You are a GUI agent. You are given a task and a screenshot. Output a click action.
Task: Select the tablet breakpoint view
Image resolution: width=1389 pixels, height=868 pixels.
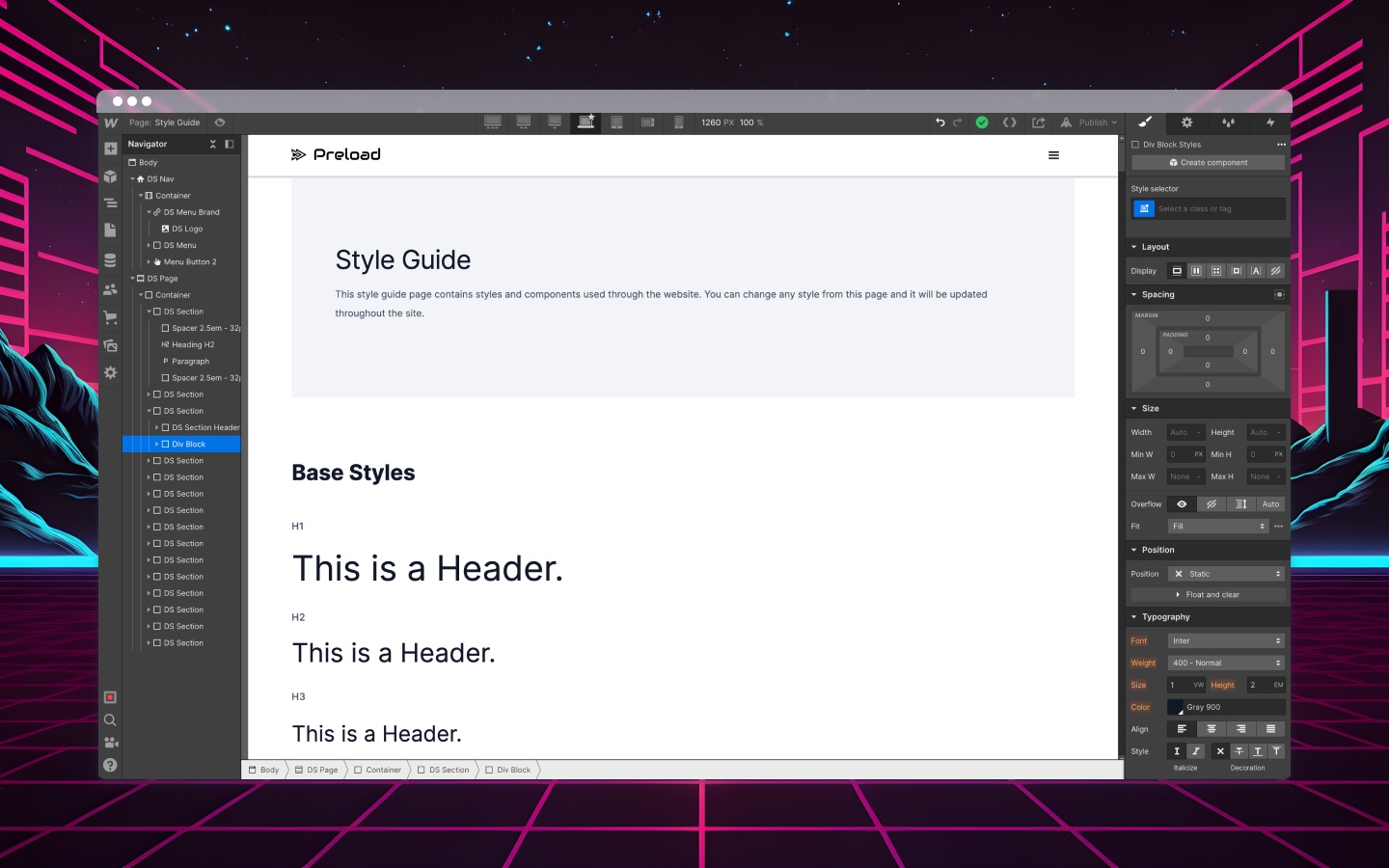(x=616, y=122)
